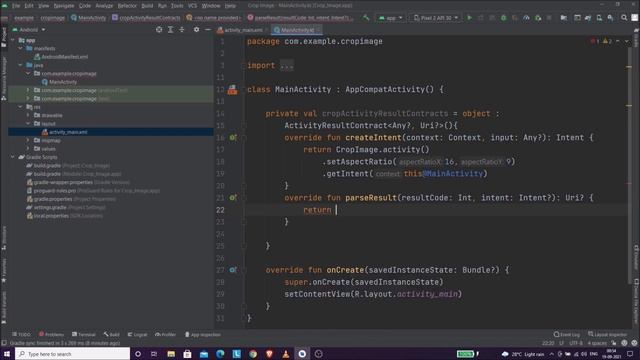The width and height of the screenshot is (640, 360).
Task: Open File Explorer from taskbar
Action: 171,354
